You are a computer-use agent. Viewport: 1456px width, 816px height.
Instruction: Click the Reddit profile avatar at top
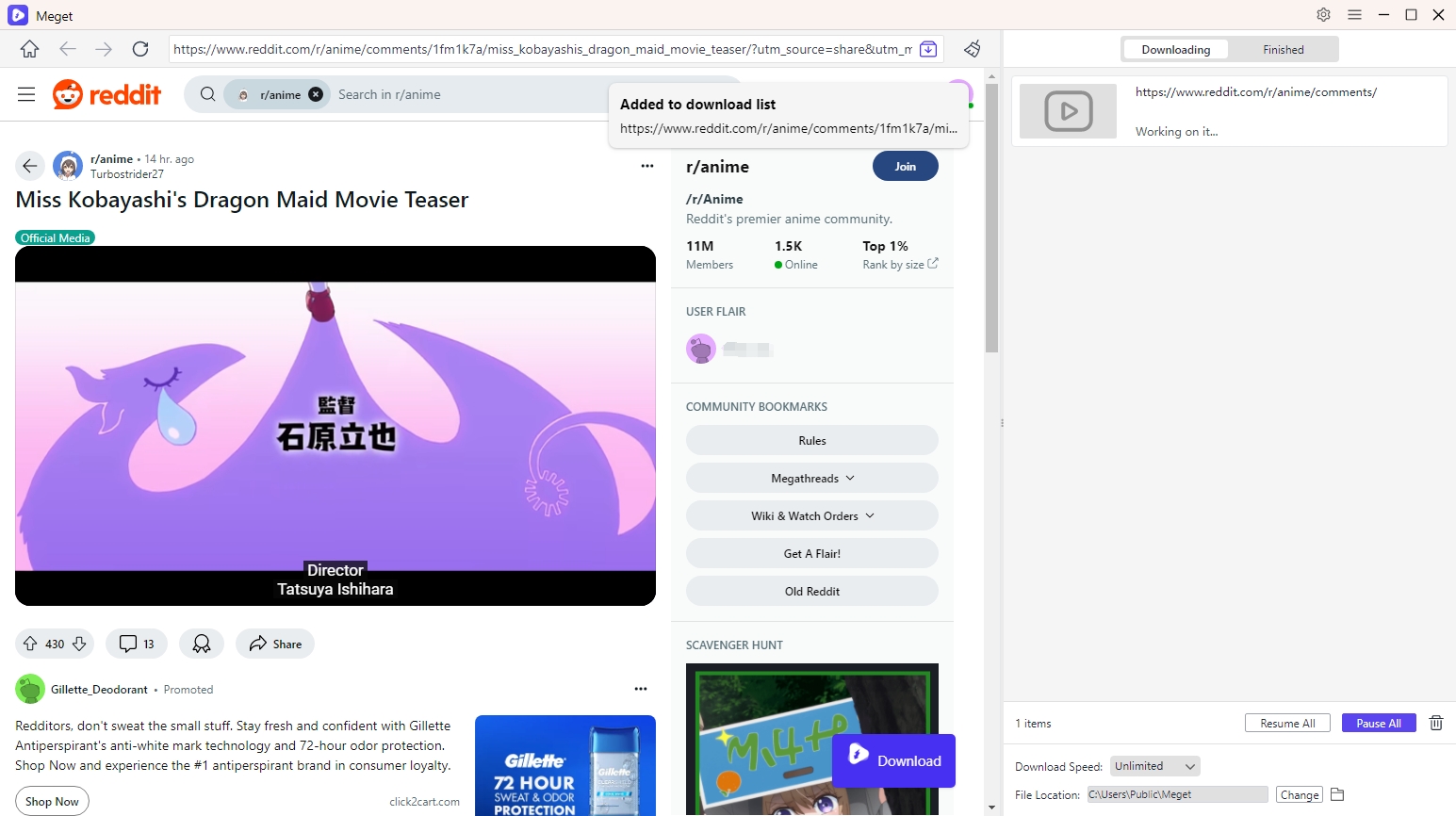point(959,93)
